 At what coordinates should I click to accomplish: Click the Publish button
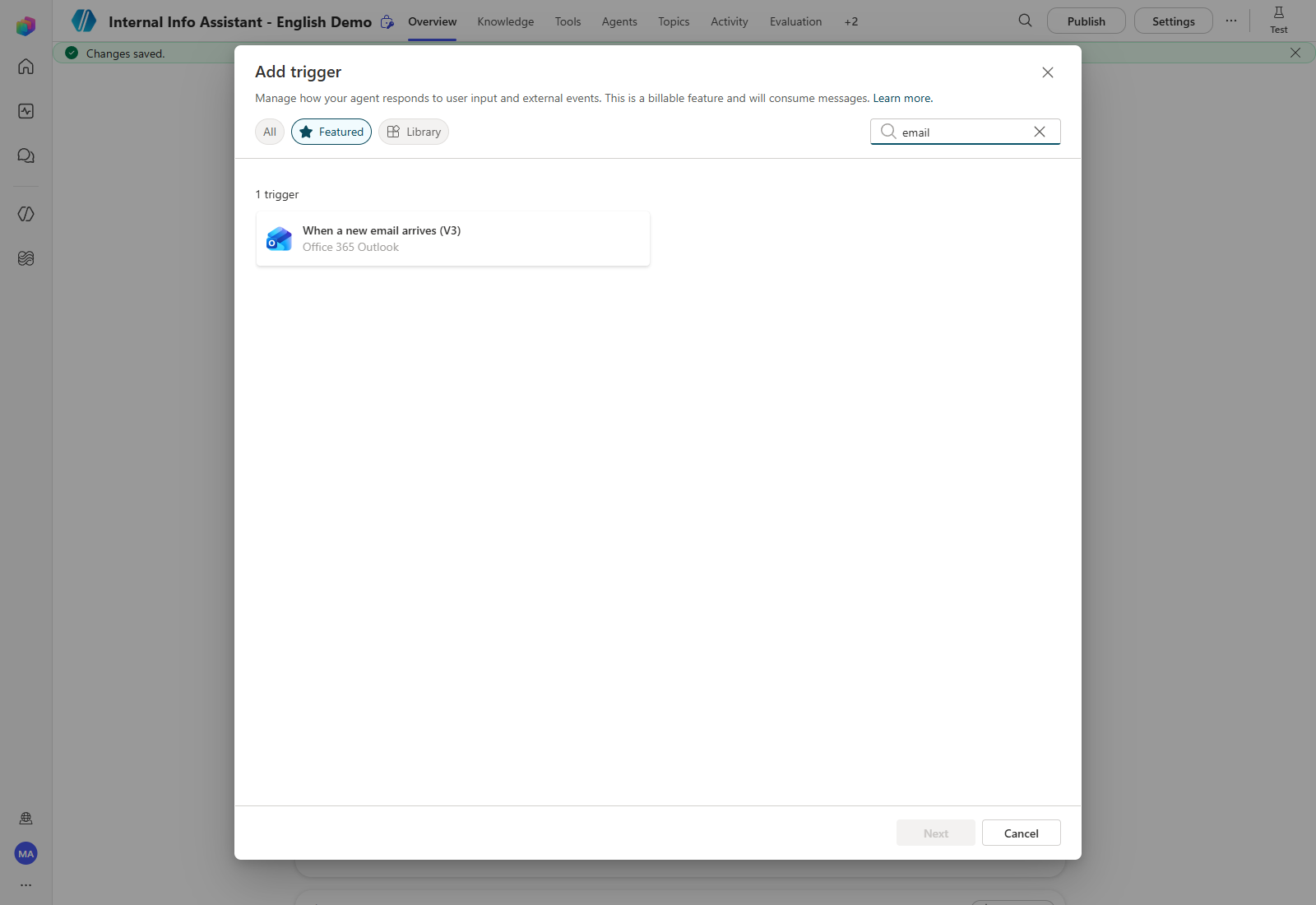pyautogui.click(x=1086, y=21)
